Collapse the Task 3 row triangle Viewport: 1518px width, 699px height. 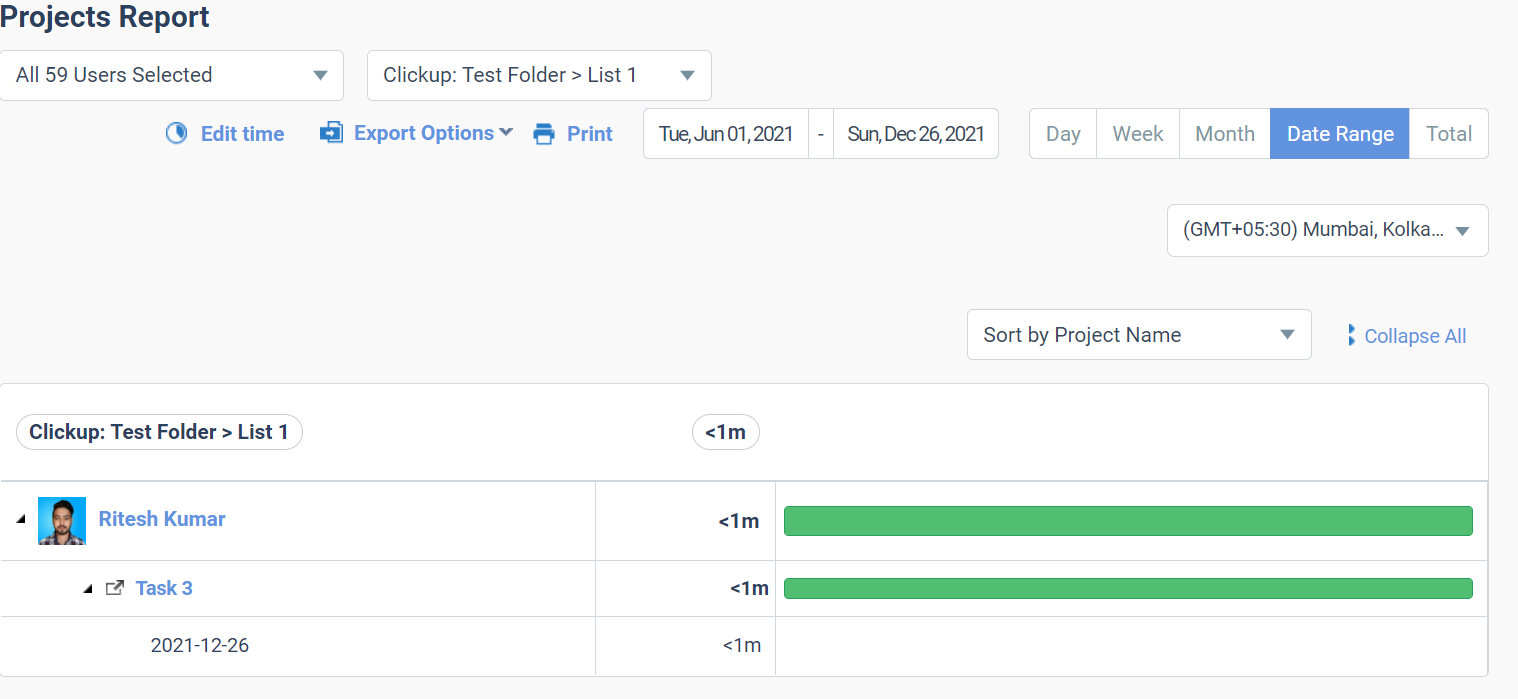[88, 589]
